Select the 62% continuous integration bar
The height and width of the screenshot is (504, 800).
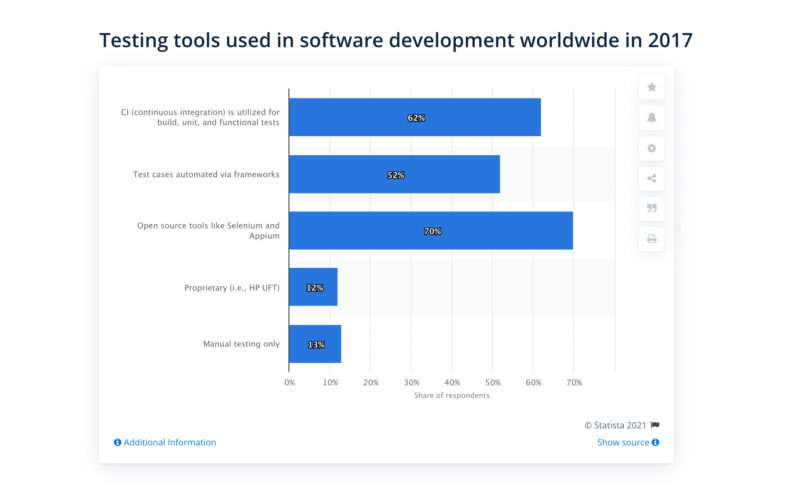tap(414, 117)
